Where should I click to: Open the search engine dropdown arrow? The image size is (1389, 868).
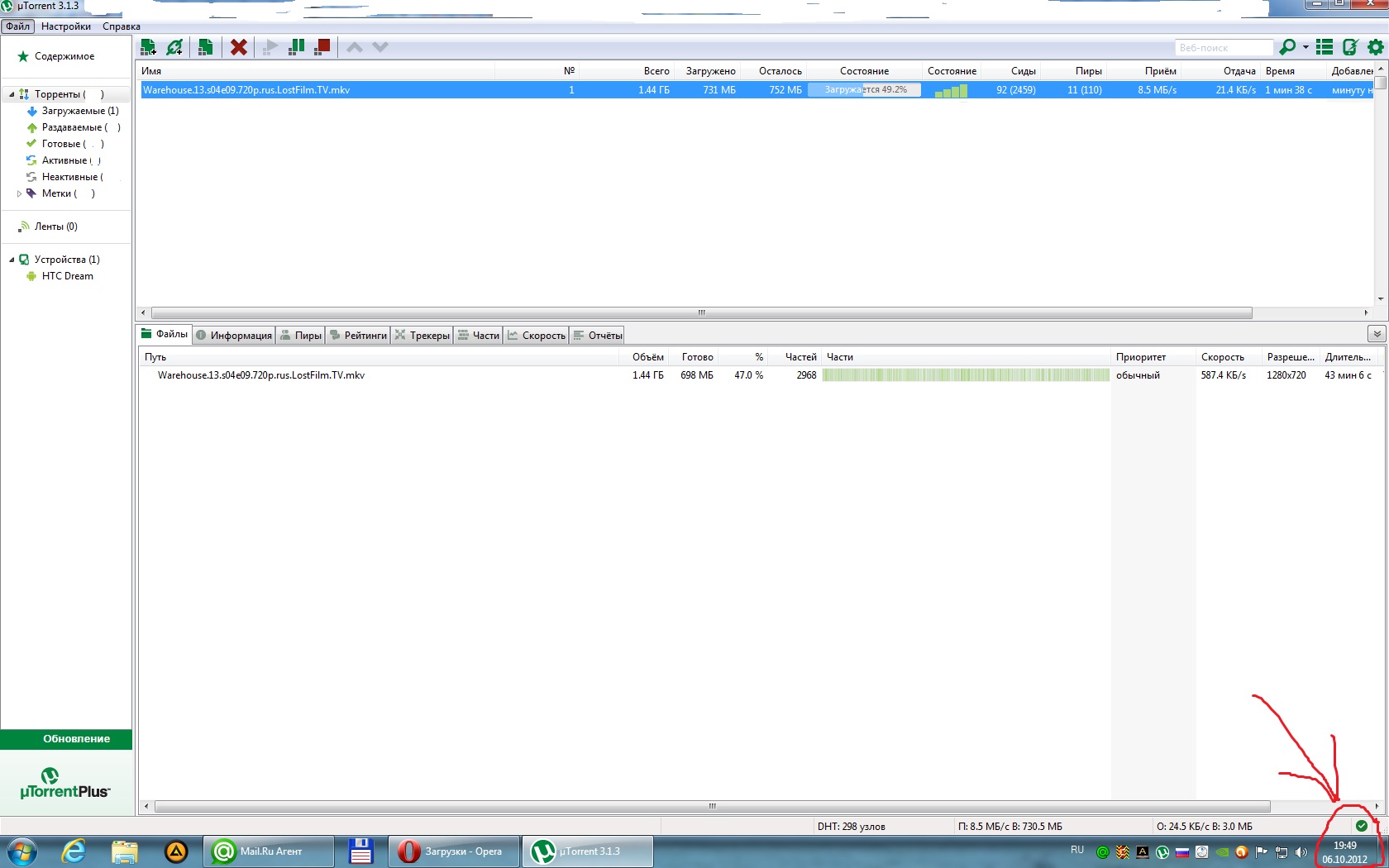point(1305,47)
